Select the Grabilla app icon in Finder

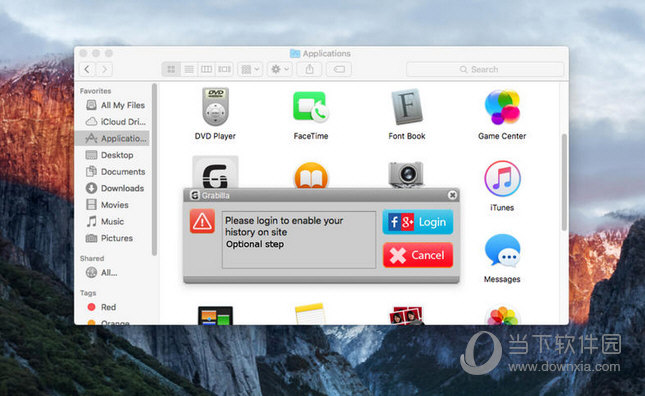(x=215, y=173)
